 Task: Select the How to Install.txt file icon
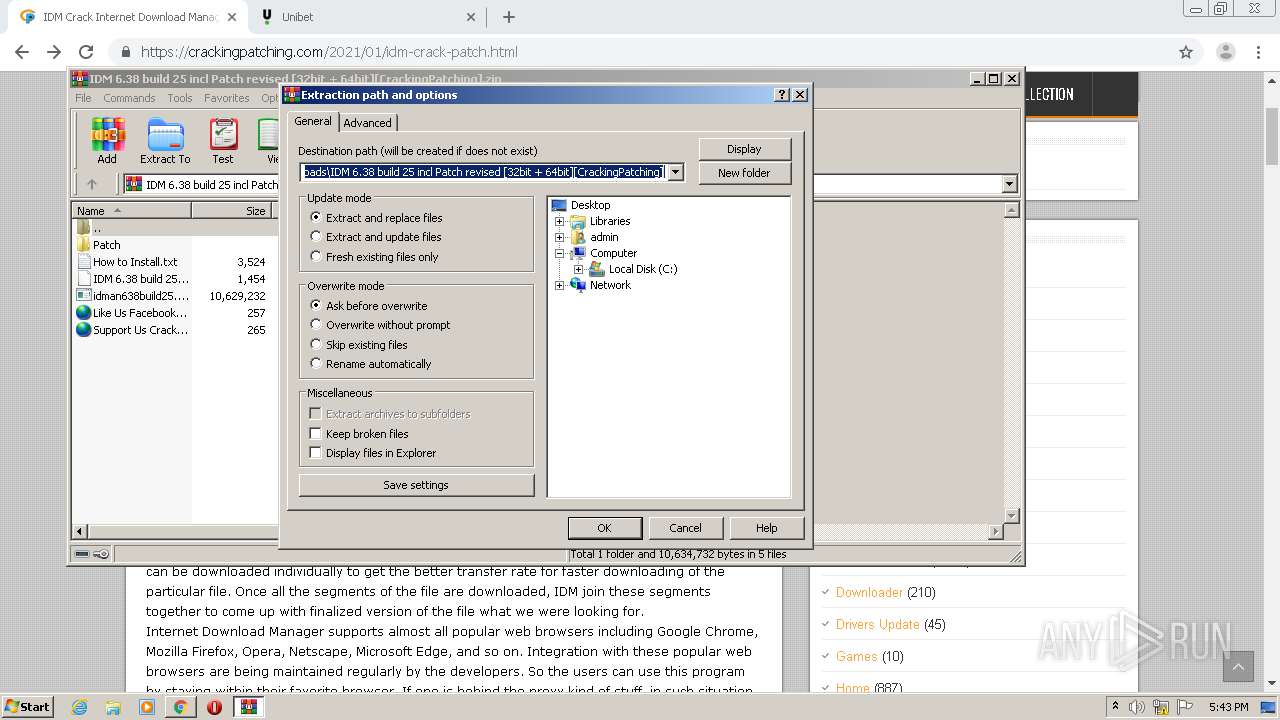[84, 262]
